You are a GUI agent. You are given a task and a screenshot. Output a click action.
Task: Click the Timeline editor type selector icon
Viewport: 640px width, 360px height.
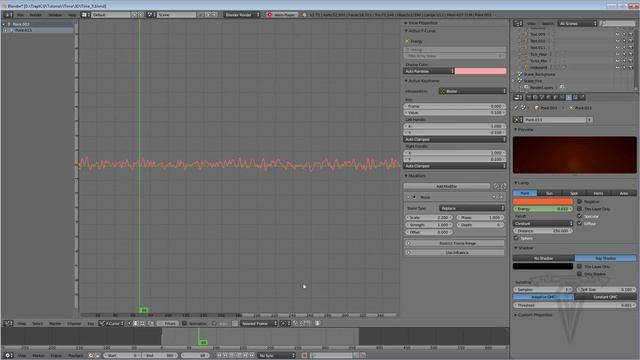8,356
